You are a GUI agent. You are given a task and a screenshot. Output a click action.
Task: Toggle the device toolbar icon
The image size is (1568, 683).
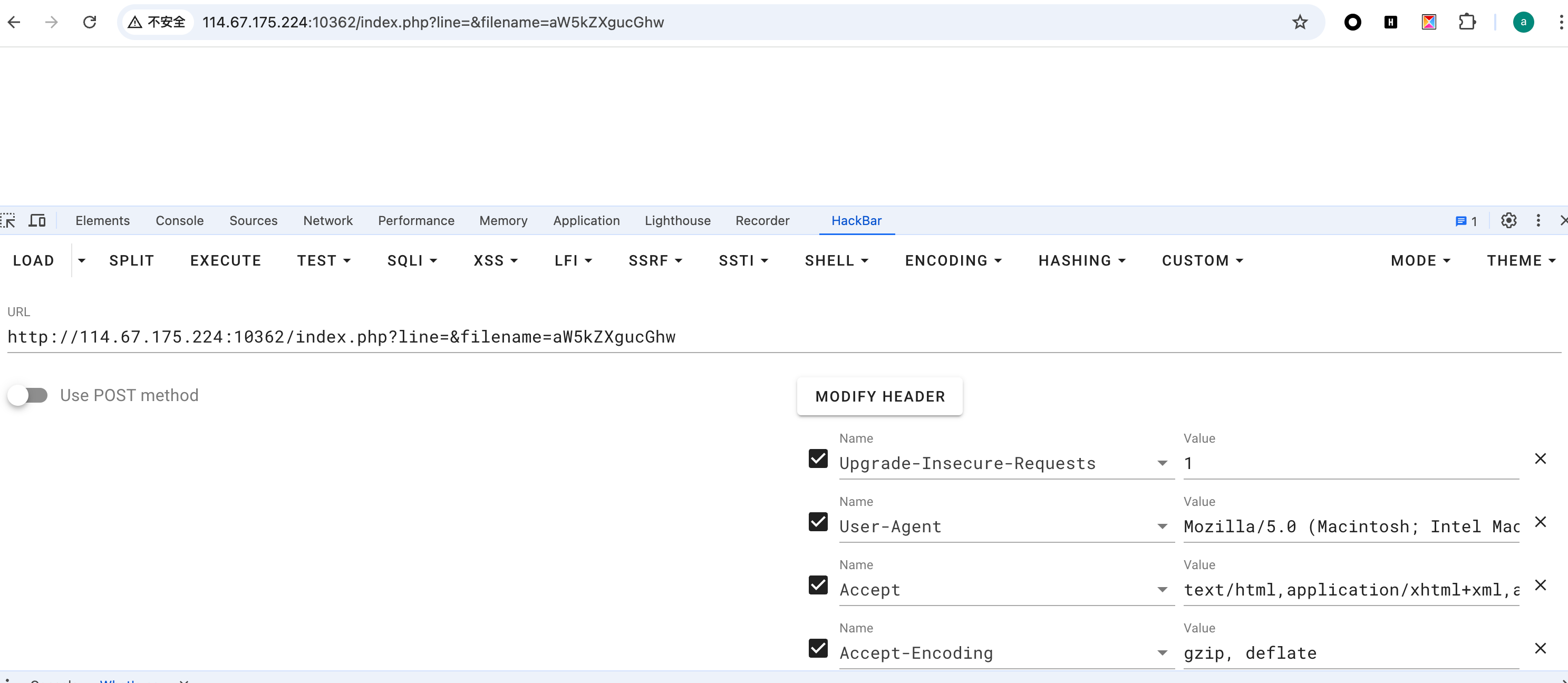point(37,221)
